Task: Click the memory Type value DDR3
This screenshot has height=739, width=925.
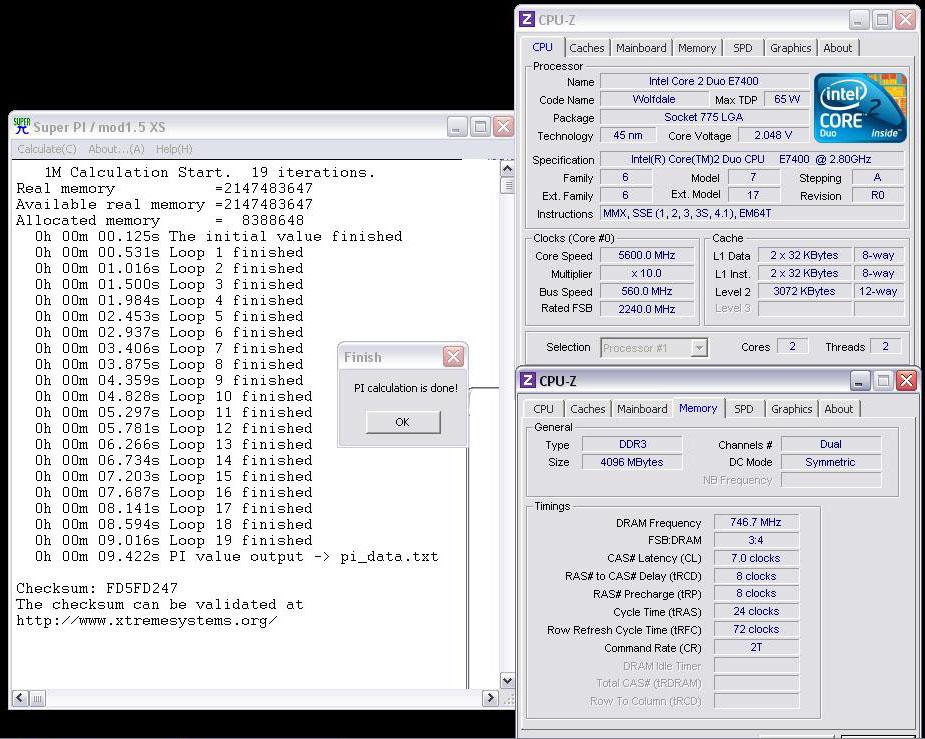Action: point(632,444)
